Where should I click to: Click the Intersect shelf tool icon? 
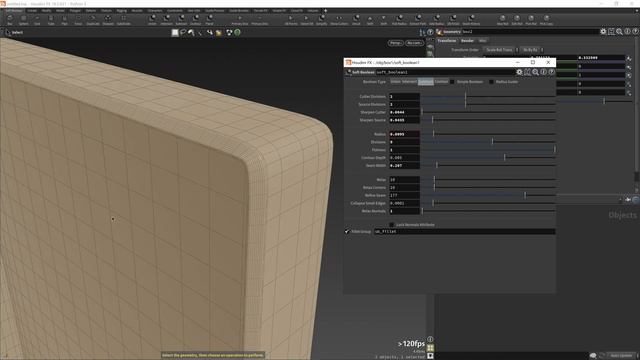167,18
